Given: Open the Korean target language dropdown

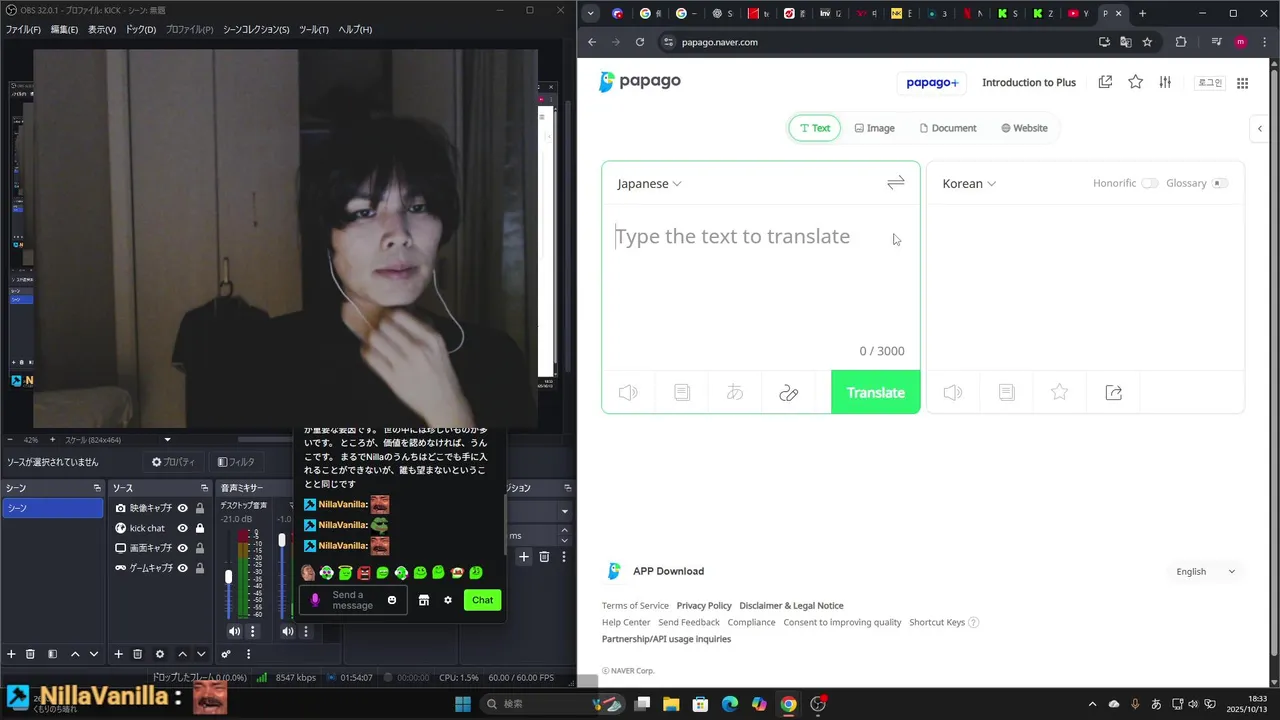Looking at the screenshot, I should coord(969,183).
